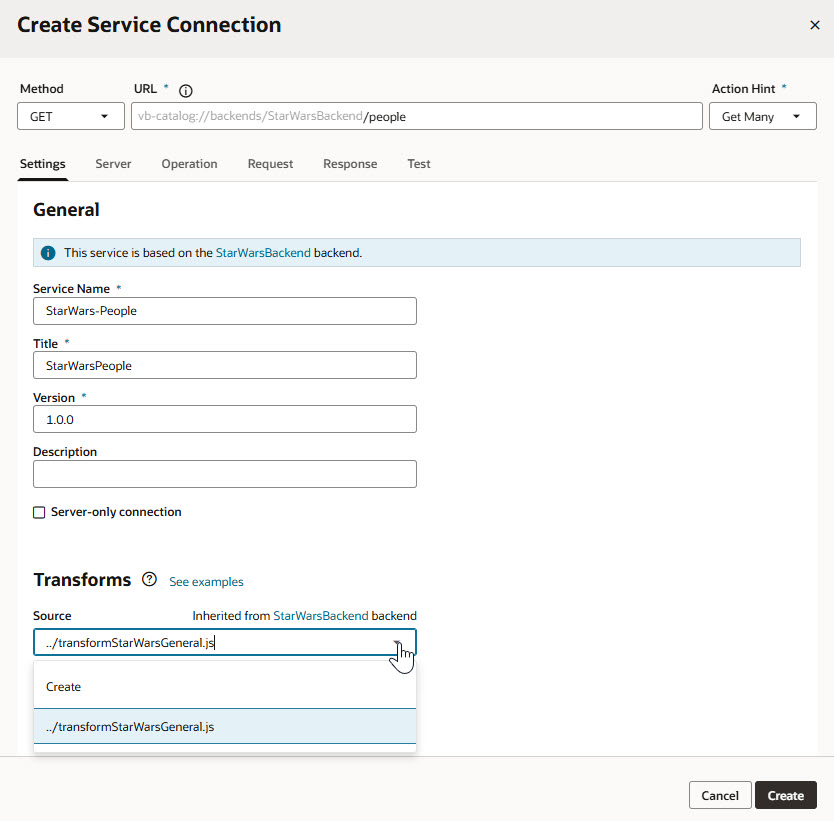834x821 pixels.
Task: Enable the Server-only connection checkbox
Action: [39, 511]
